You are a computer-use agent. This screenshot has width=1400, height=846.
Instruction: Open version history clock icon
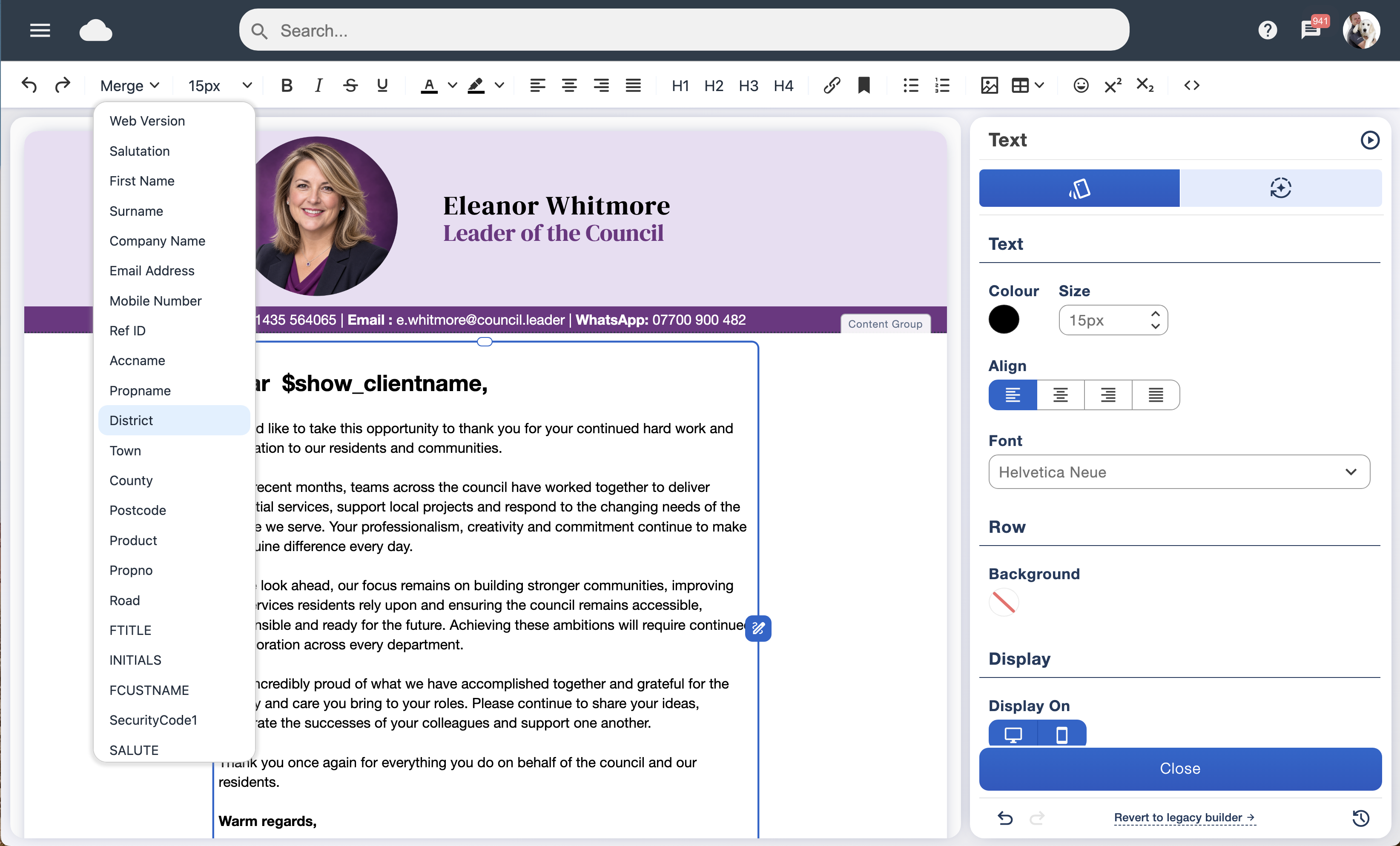[x=1360, y=817]
